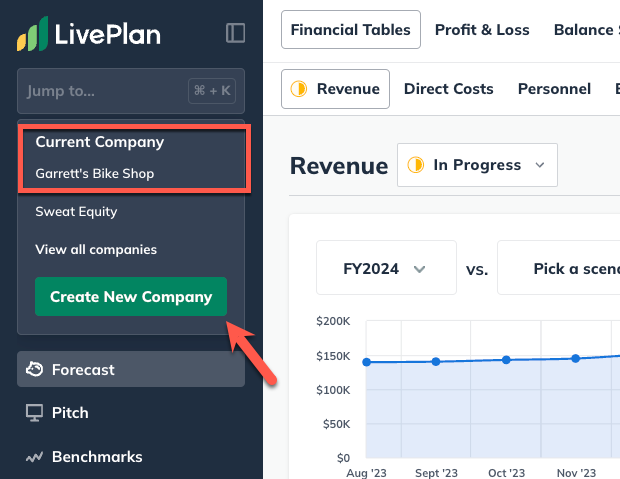Select the Financial Tables tab

coord(350,30)
